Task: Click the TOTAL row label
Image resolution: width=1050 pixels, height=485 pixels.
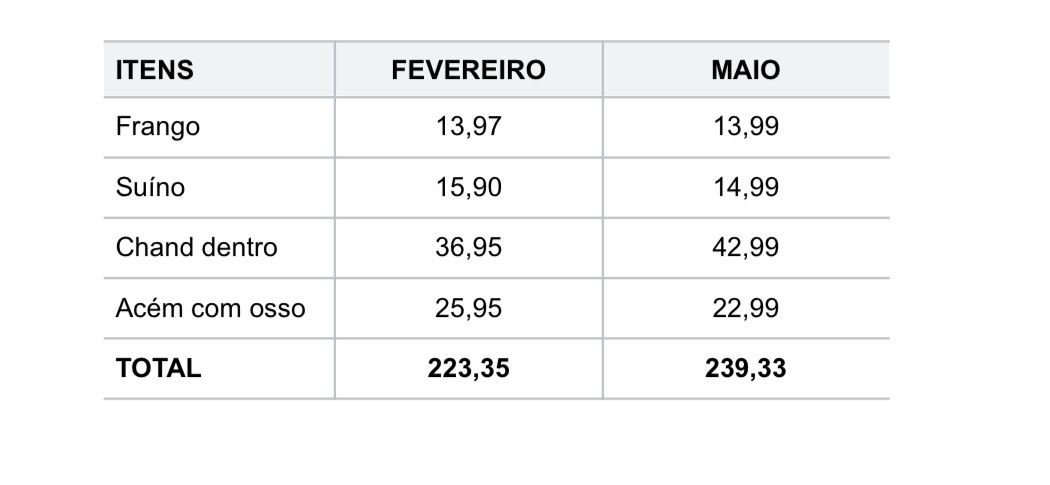Action: tap(159, 368)
